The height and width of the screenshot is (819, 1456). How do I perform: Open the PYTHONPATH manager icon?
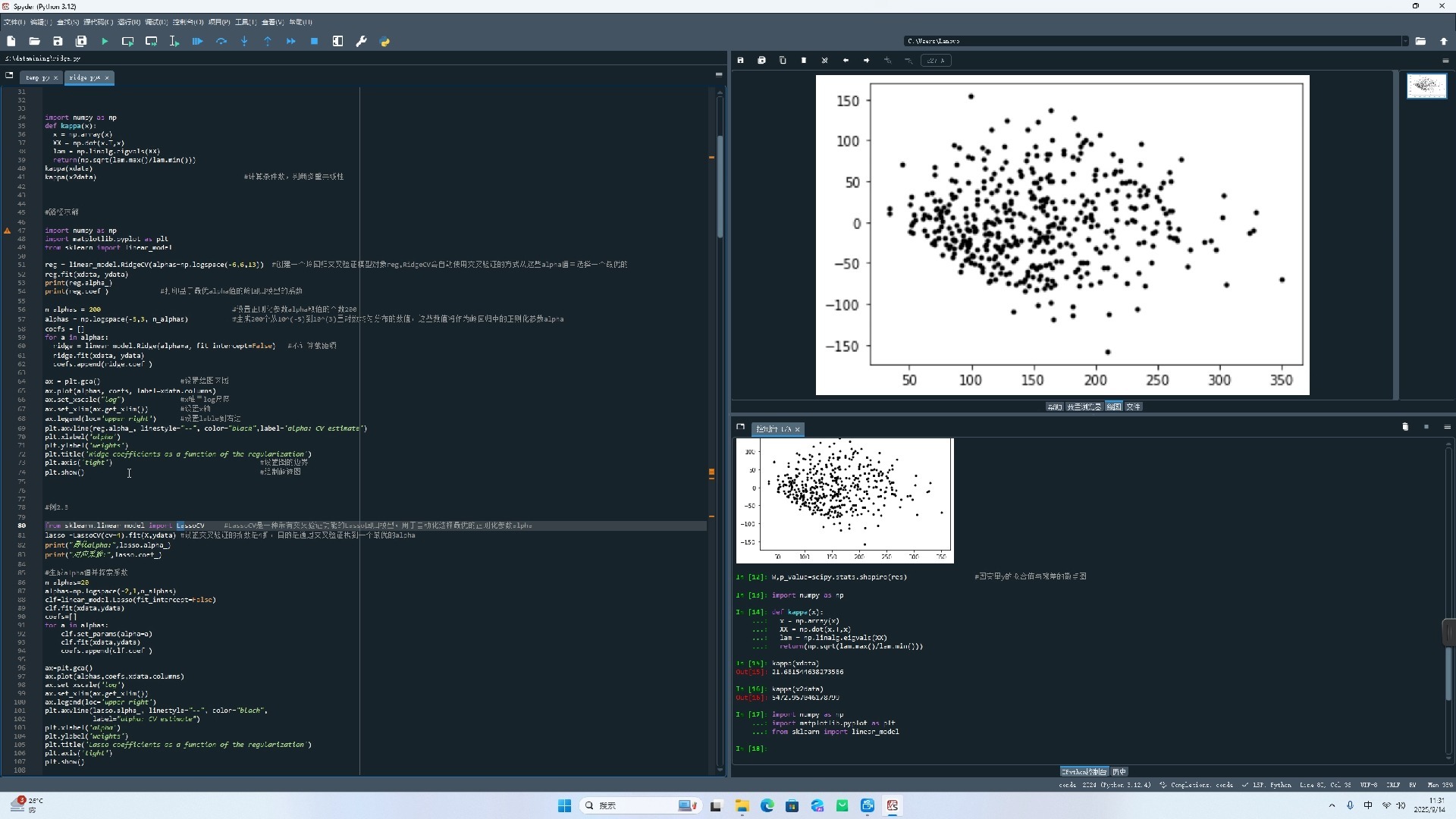coord(384,41)
